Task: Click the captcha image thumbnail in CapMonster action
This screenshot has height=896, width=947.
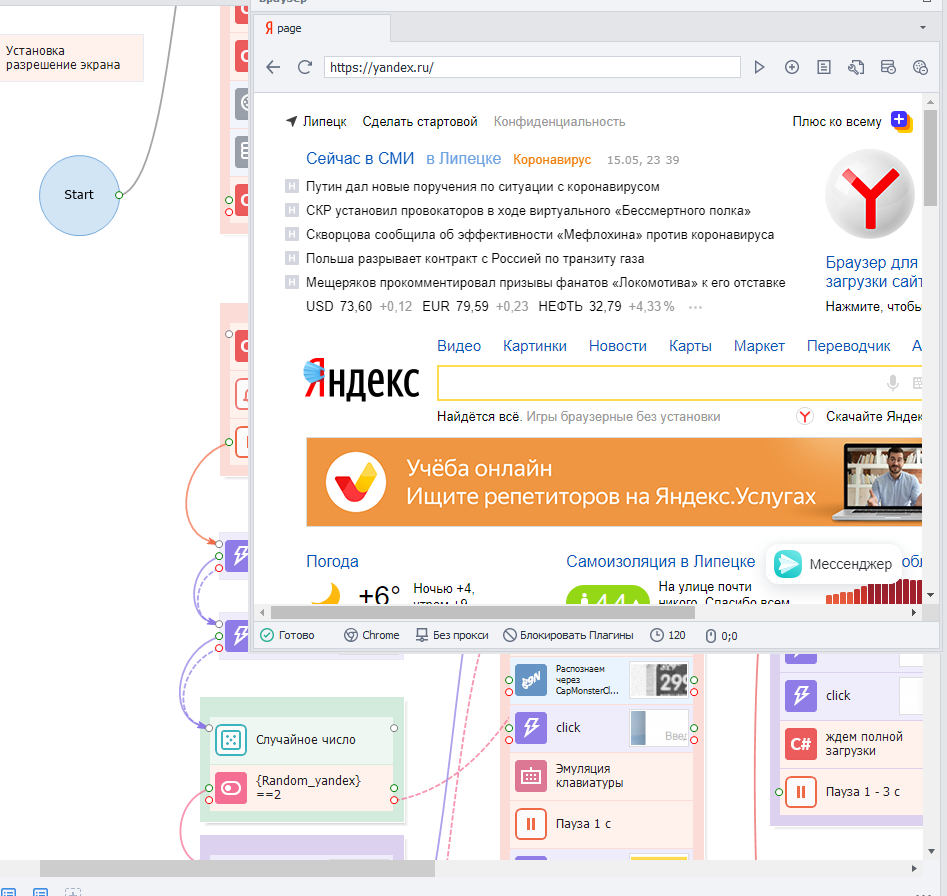Action: point(658,680)
